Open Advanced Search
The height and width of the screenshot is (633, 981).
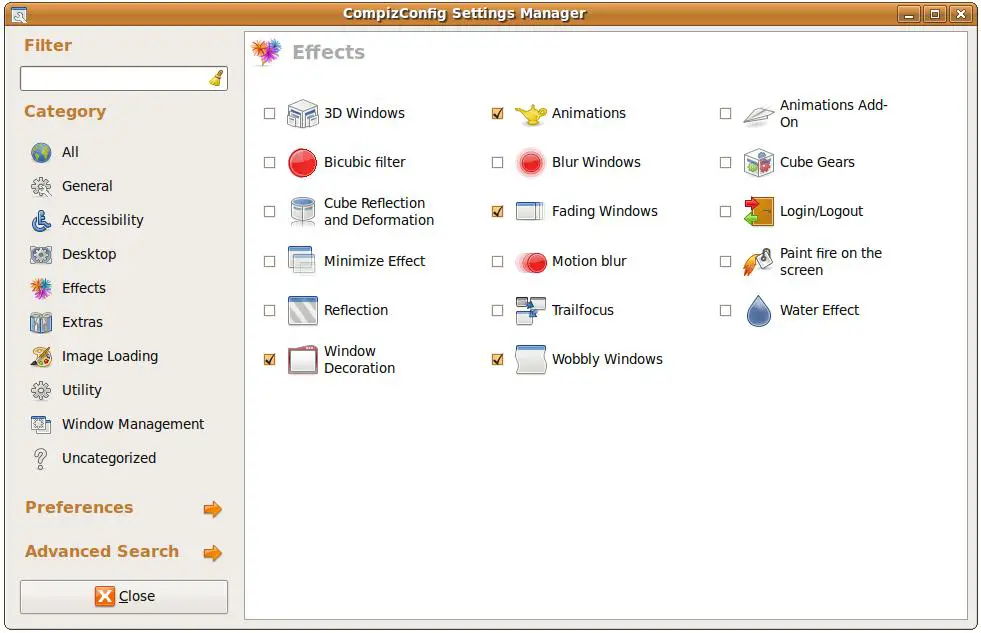tap(101, 551)
